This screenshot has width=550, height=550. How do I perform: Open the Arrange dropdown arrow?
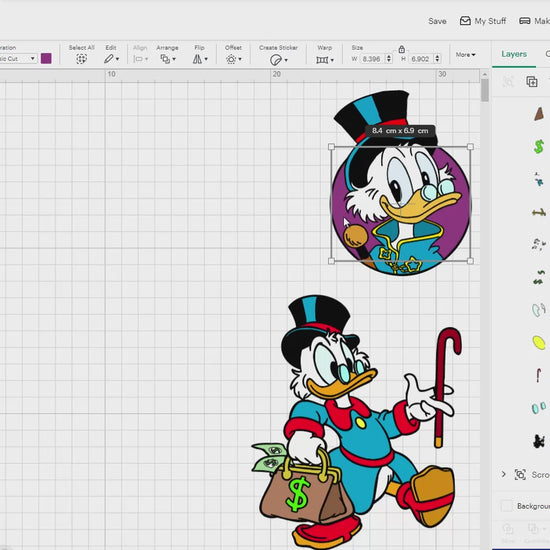click(174, 59)
